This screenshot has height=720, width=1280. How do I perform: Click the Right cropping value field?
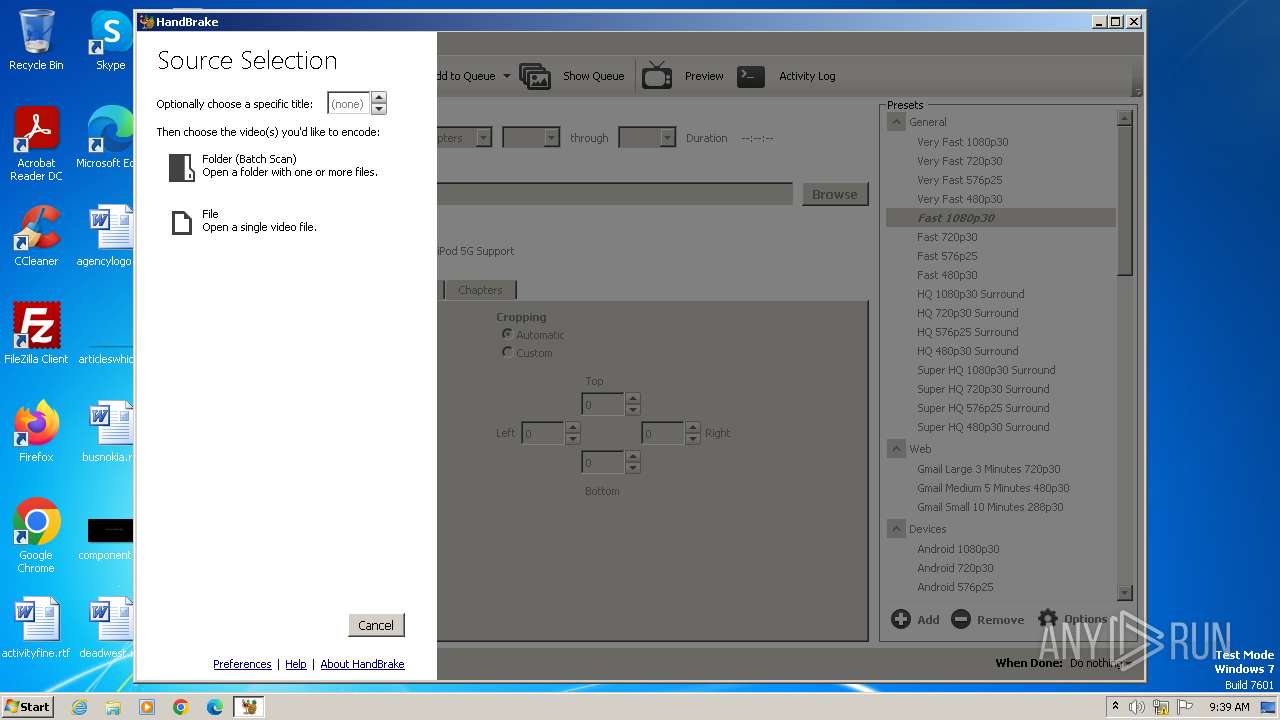tap(663, 433)
